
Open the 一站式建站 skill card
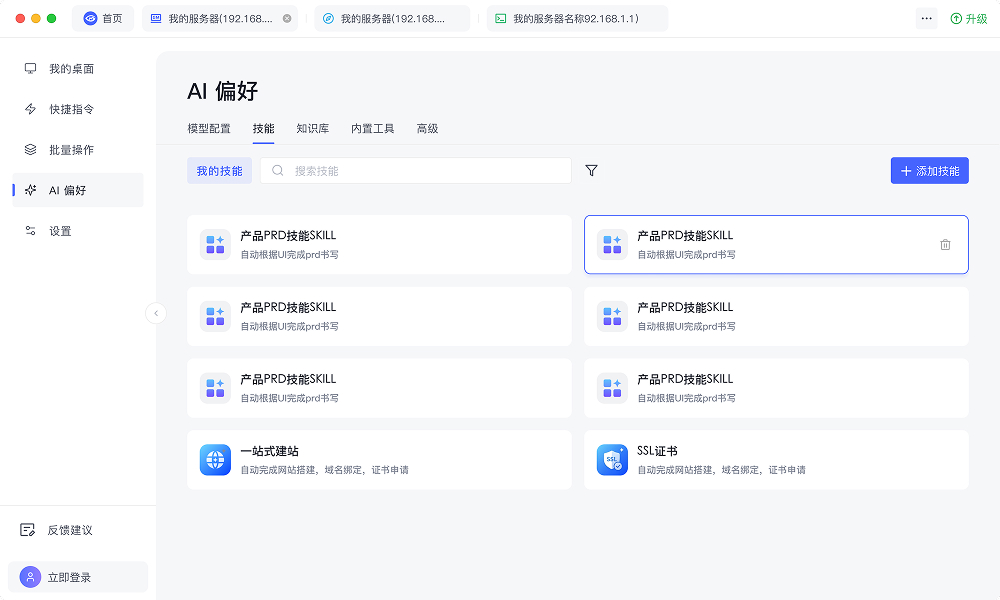[379, 460]
